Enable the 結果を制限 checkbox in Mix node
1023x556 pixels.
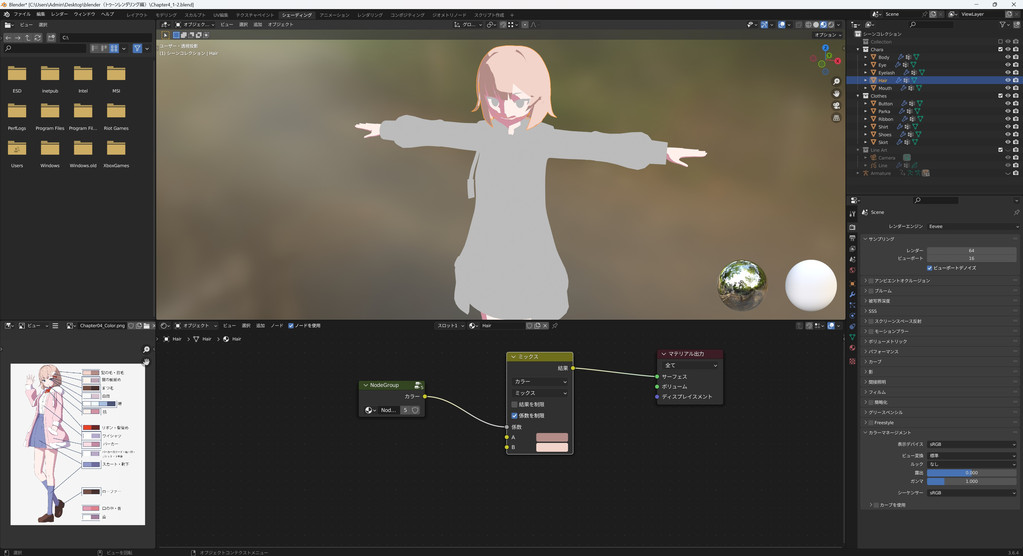click(515, 404)
